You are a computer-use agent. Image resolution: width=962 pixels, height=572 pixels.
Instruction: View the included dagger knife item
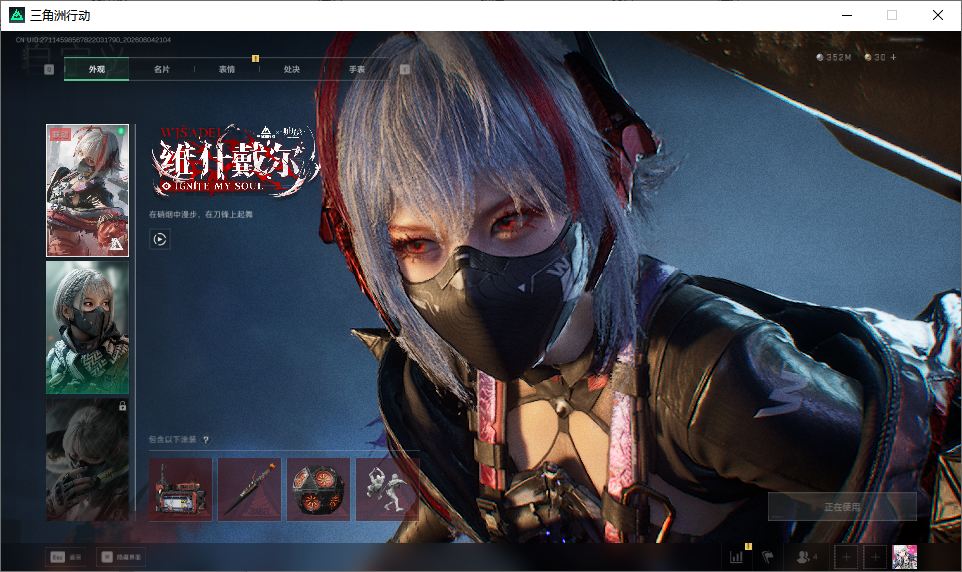(x=249, y=489)
